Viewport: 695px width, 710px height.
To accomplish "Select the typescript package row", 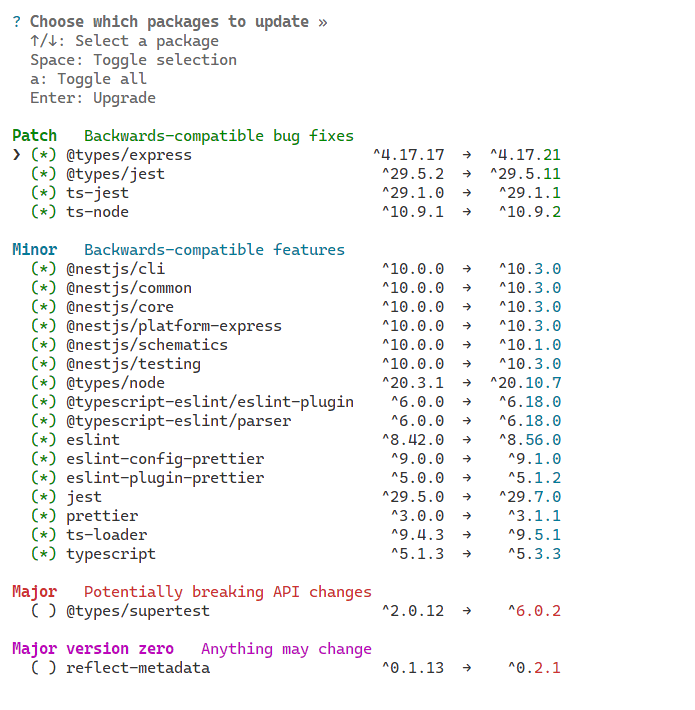I will coord(111,554).
